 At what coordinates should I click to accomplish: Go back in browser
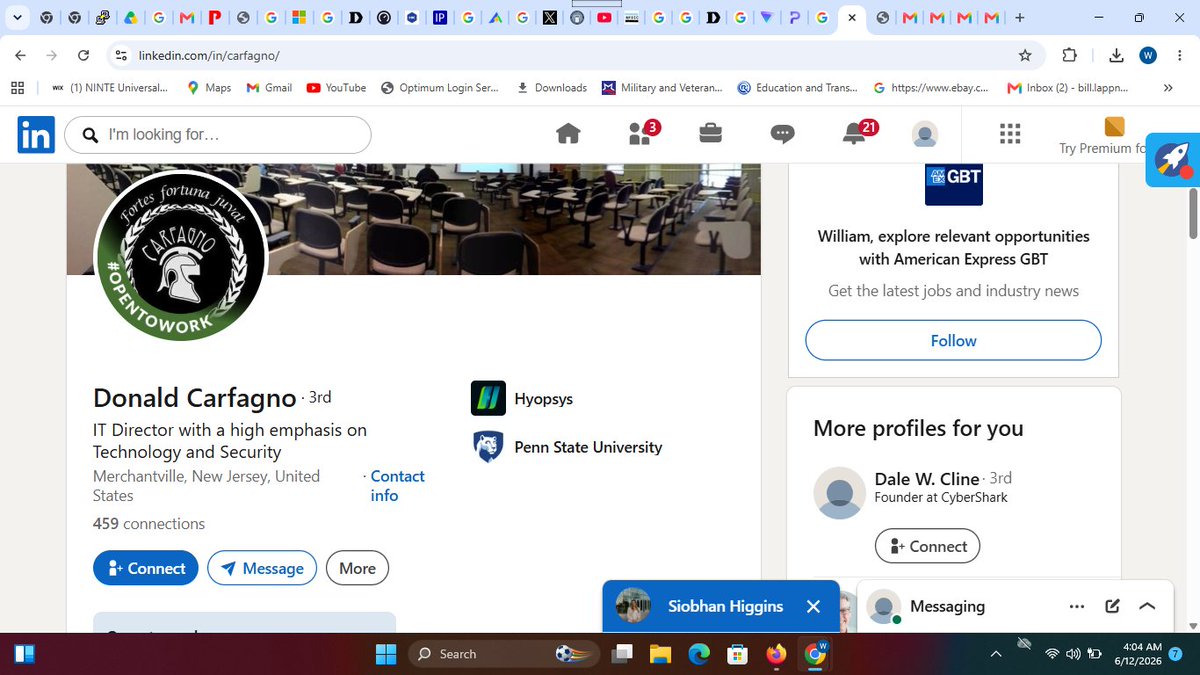21,55
